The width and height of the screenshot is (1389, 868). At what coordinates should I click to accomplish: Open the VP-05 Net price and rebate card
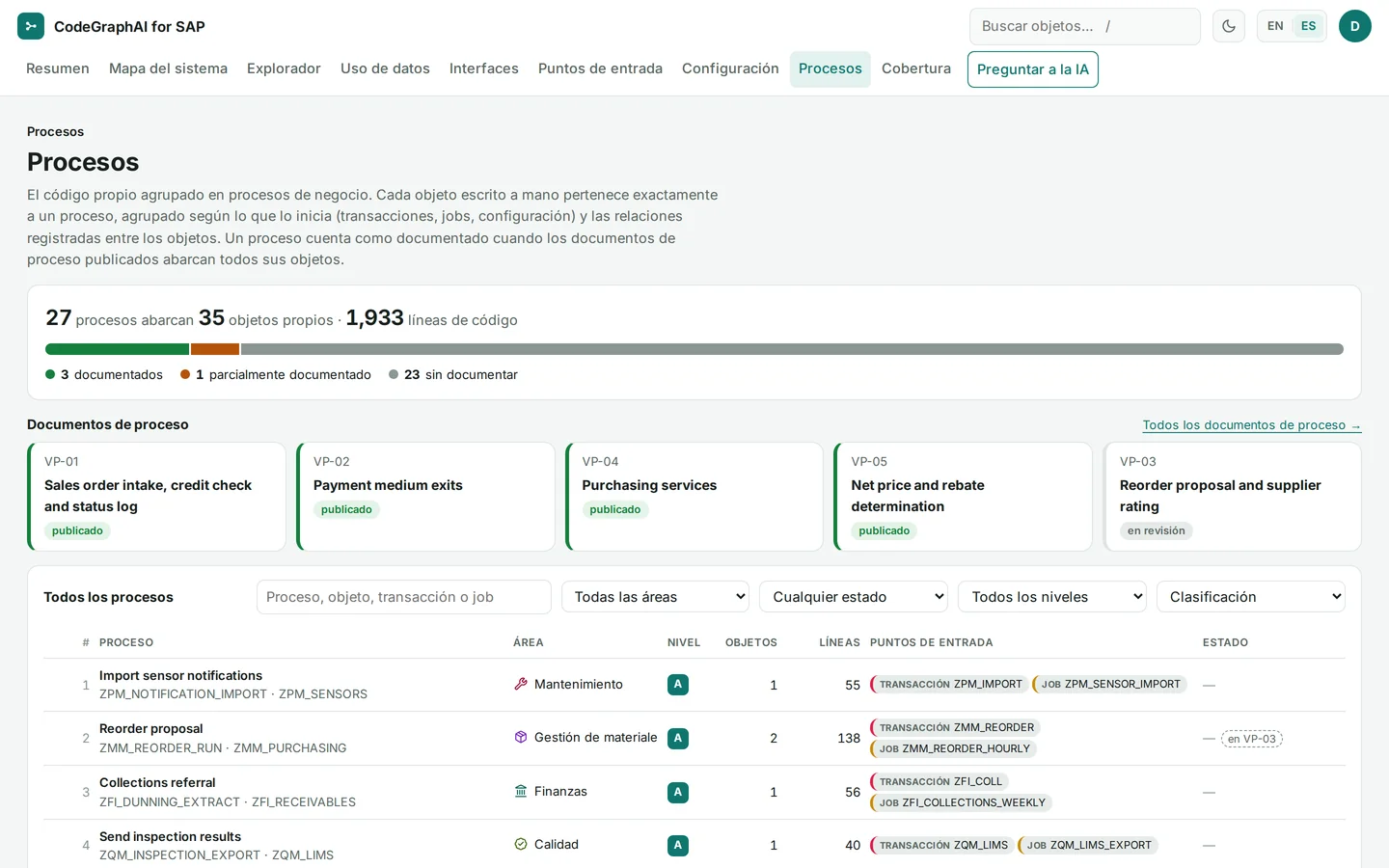pos(964,497)
